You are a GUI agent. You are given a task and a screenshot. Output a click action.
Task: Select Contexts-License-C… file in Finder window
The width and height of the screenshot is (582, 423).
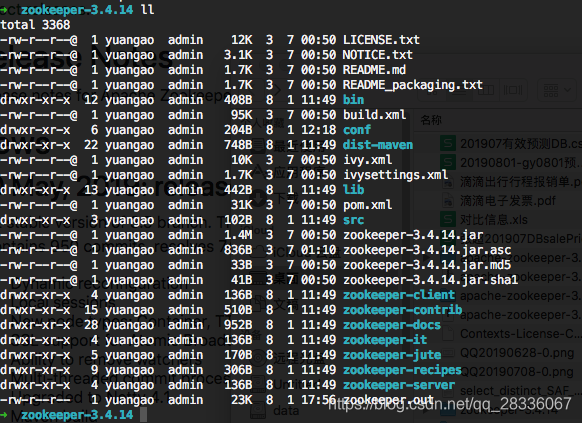520,334
